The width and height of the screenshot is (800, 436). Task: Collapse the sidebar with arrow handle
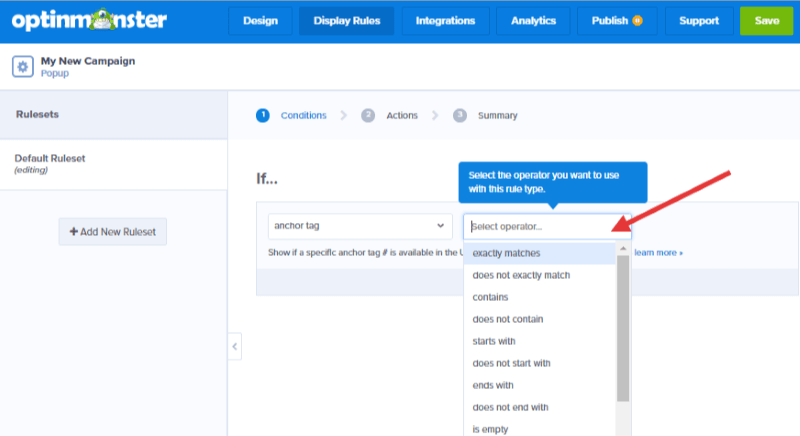point(235,347)
